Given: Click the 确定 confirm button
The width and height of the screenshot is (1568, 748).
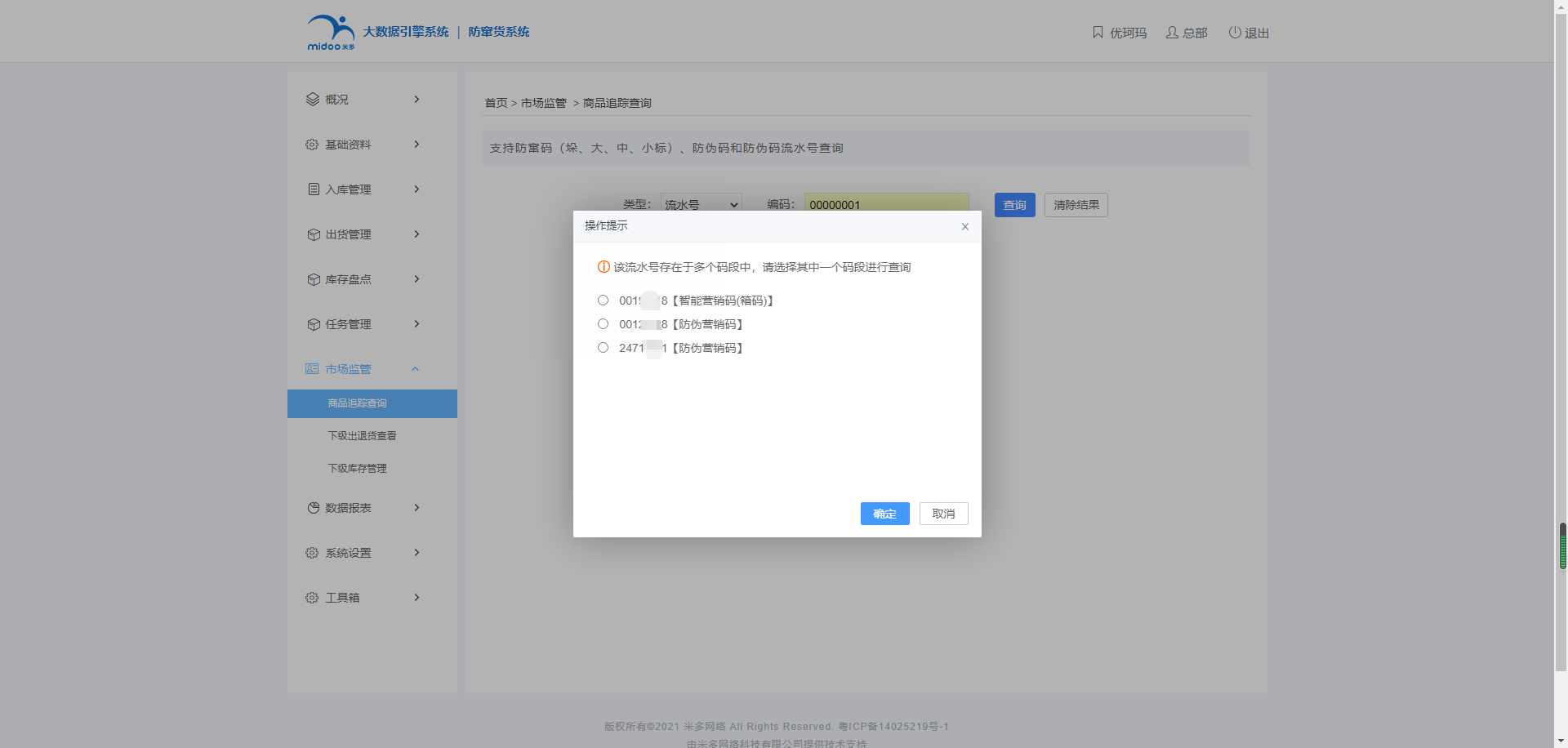Looking at the screenshot, I should tap(884, 514).
